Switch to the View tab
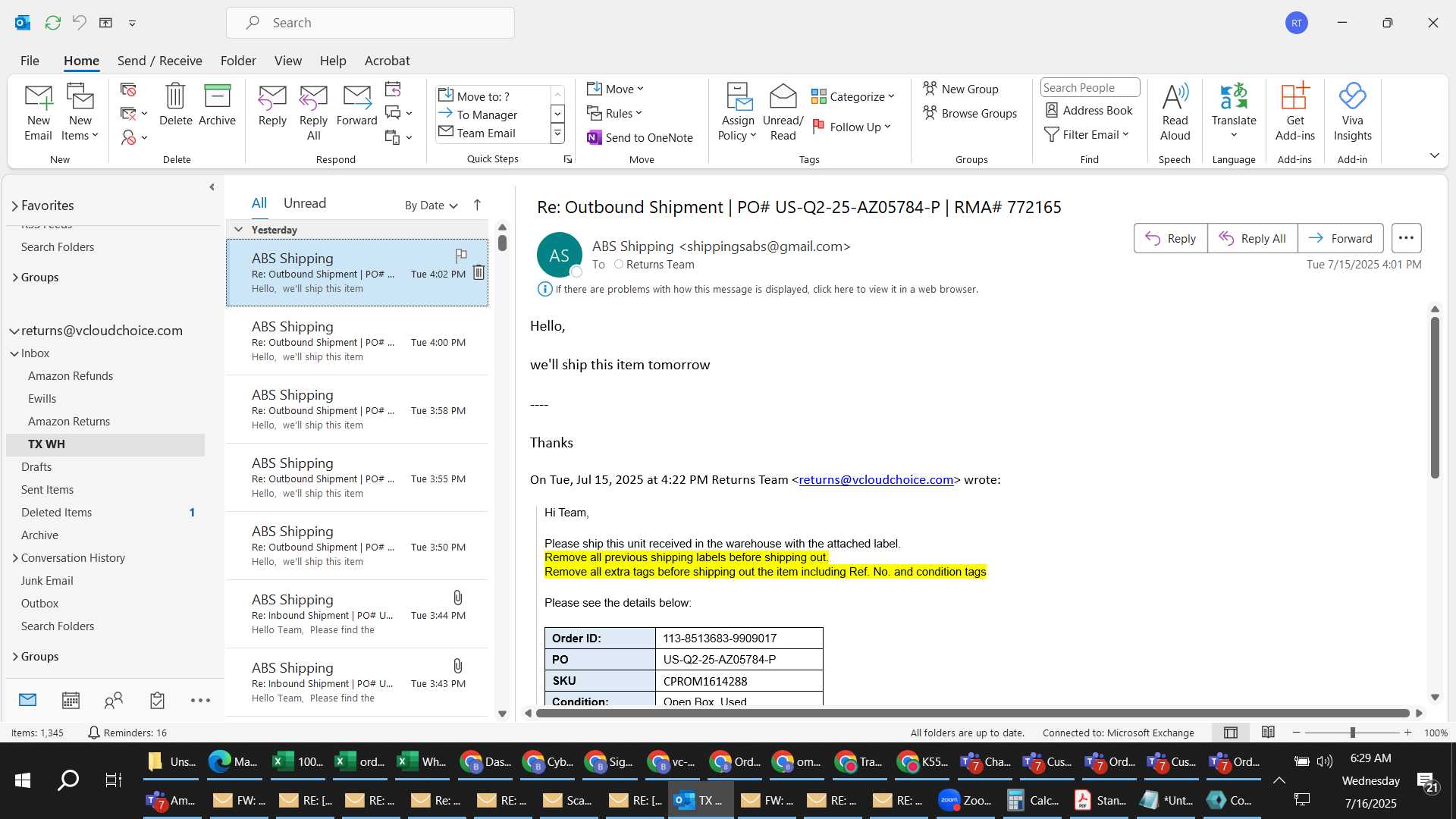The height and width of the screenshot is (819, 1456). pos(287,61)
